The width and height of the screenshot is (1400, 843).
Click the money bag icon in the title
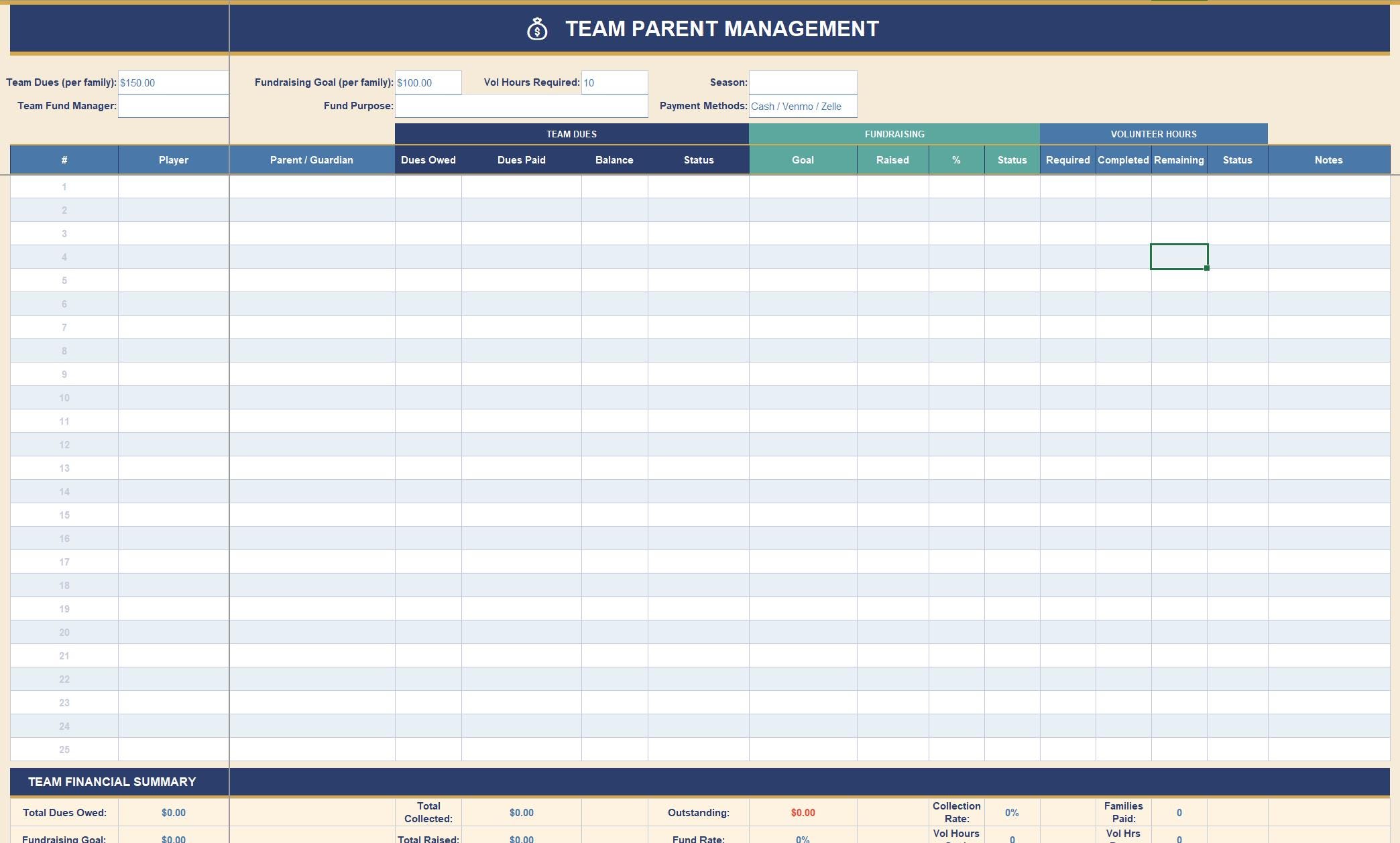[x=537, y=29]
